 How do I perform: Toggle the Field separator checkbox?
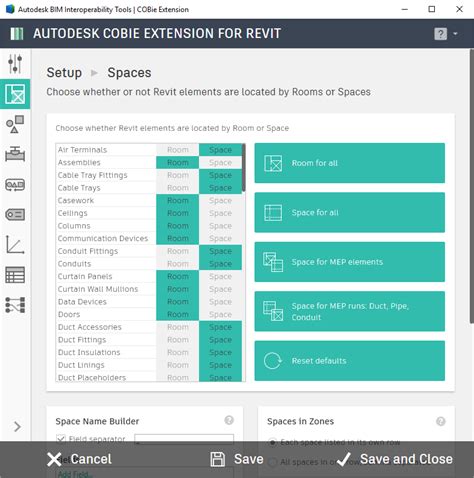point(61,438)
